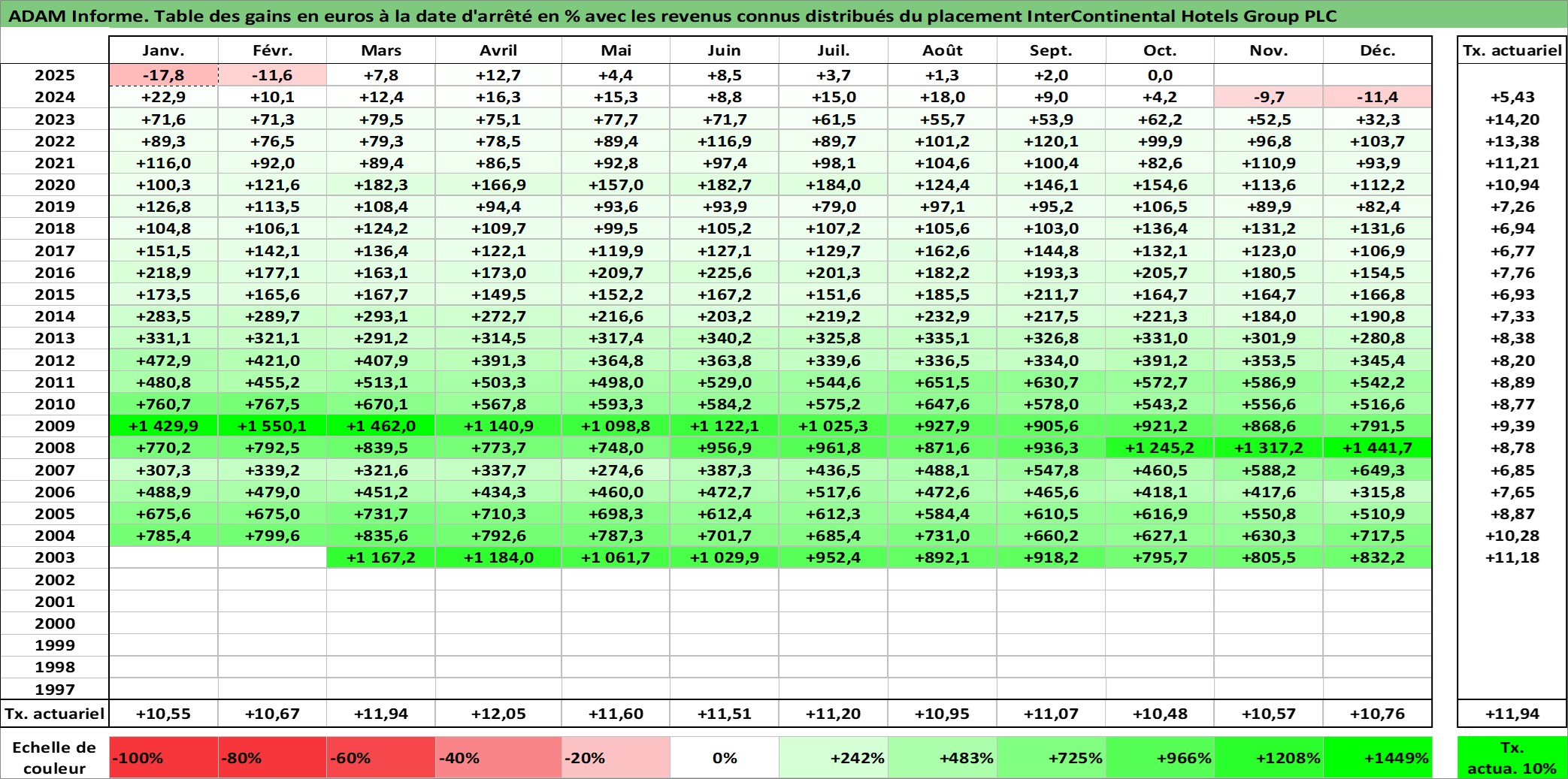
Task: Click the 'Tx. actua. 10%' green cell
Action: click(x=1512, y=757)
